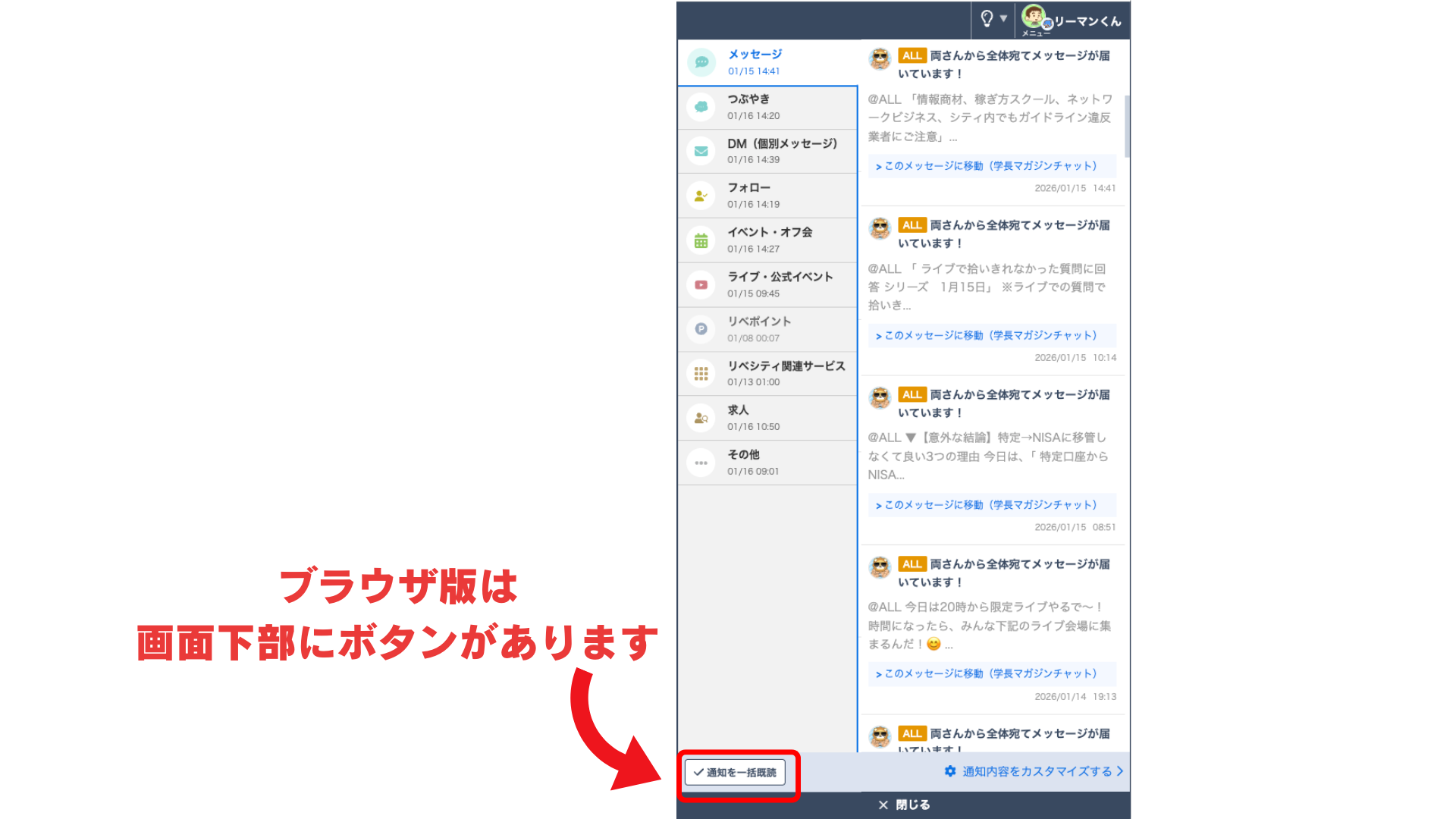Click the つぶやき speech bubble icon
Screen dimensions: 1456x819
point(701,107)
